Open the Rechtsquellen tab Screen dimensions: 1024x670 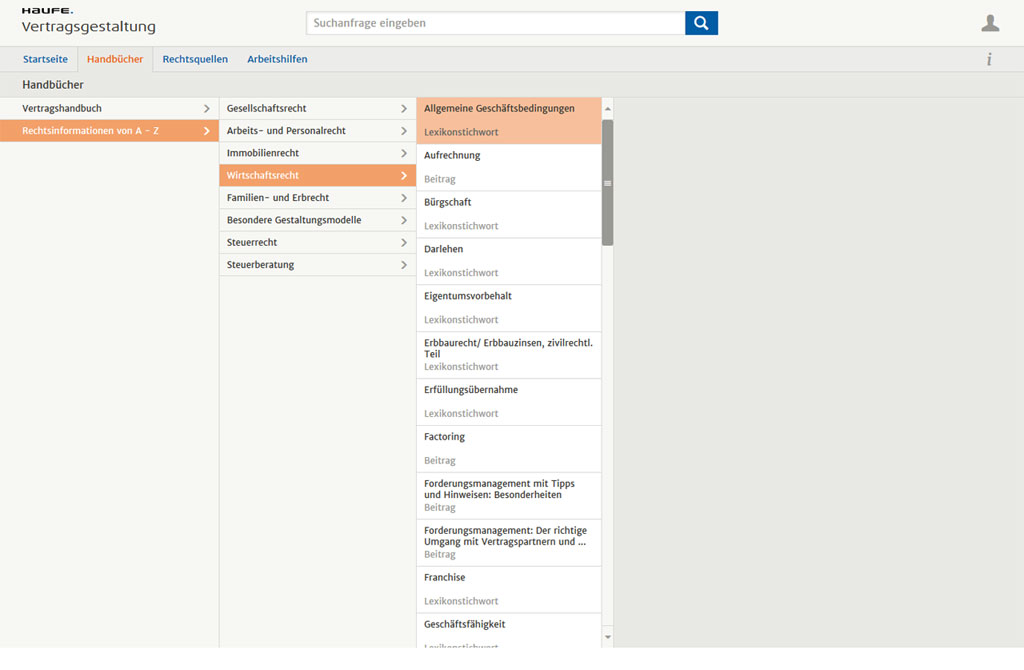tap(195, 59)
